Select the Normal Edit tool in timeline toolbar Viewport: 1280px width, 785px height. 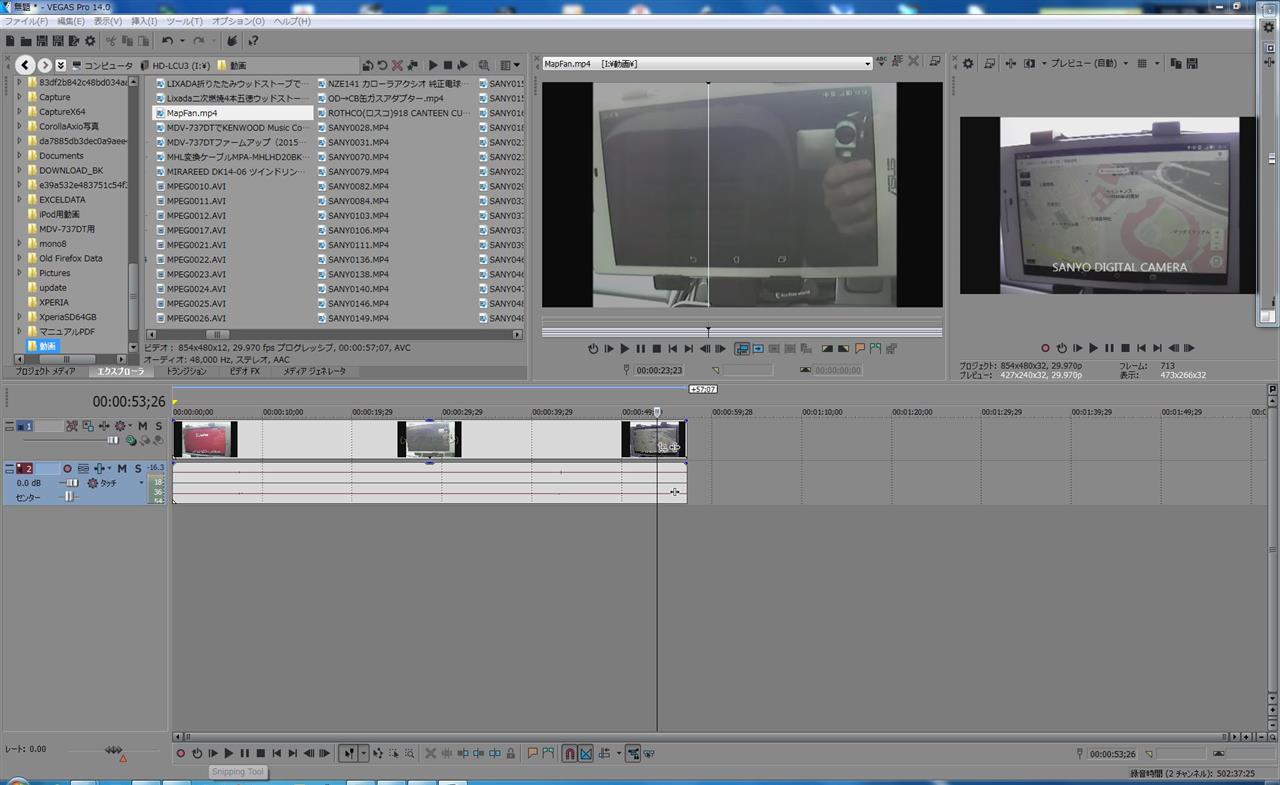pos(348,753)
